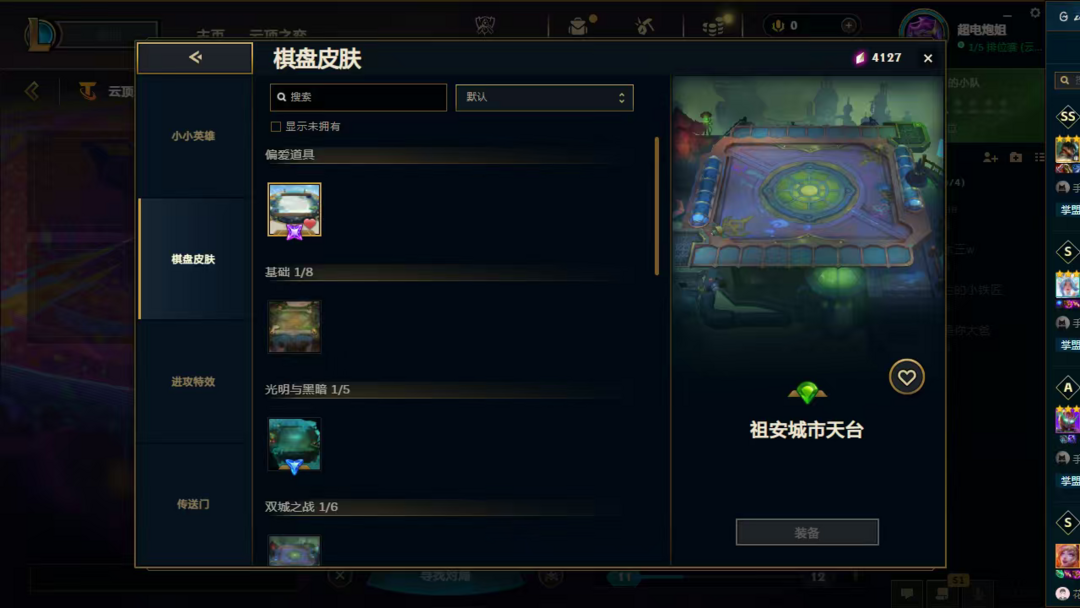Click the left chevron beside 云顶 logo
This screenshot has height=608, width=1080.
click(32, 91)
